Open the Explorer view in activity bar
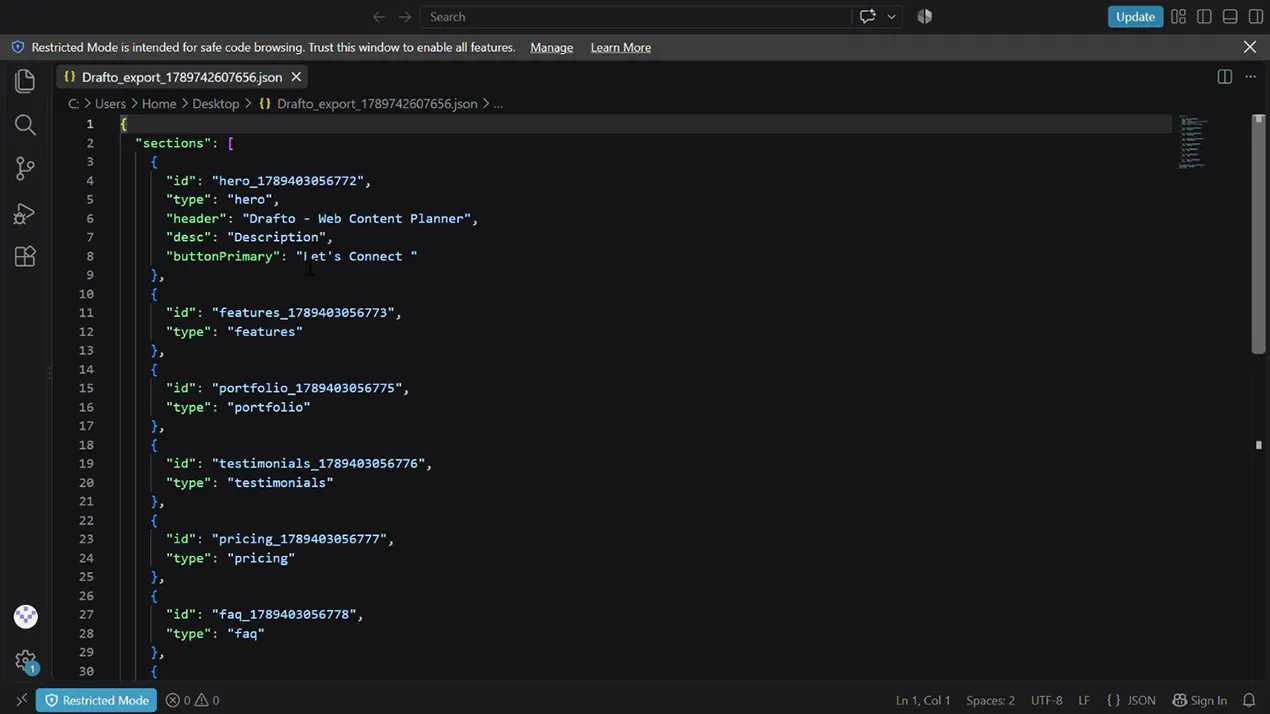This screenshot has height=714, width=1270. click(x=25, y=81)
